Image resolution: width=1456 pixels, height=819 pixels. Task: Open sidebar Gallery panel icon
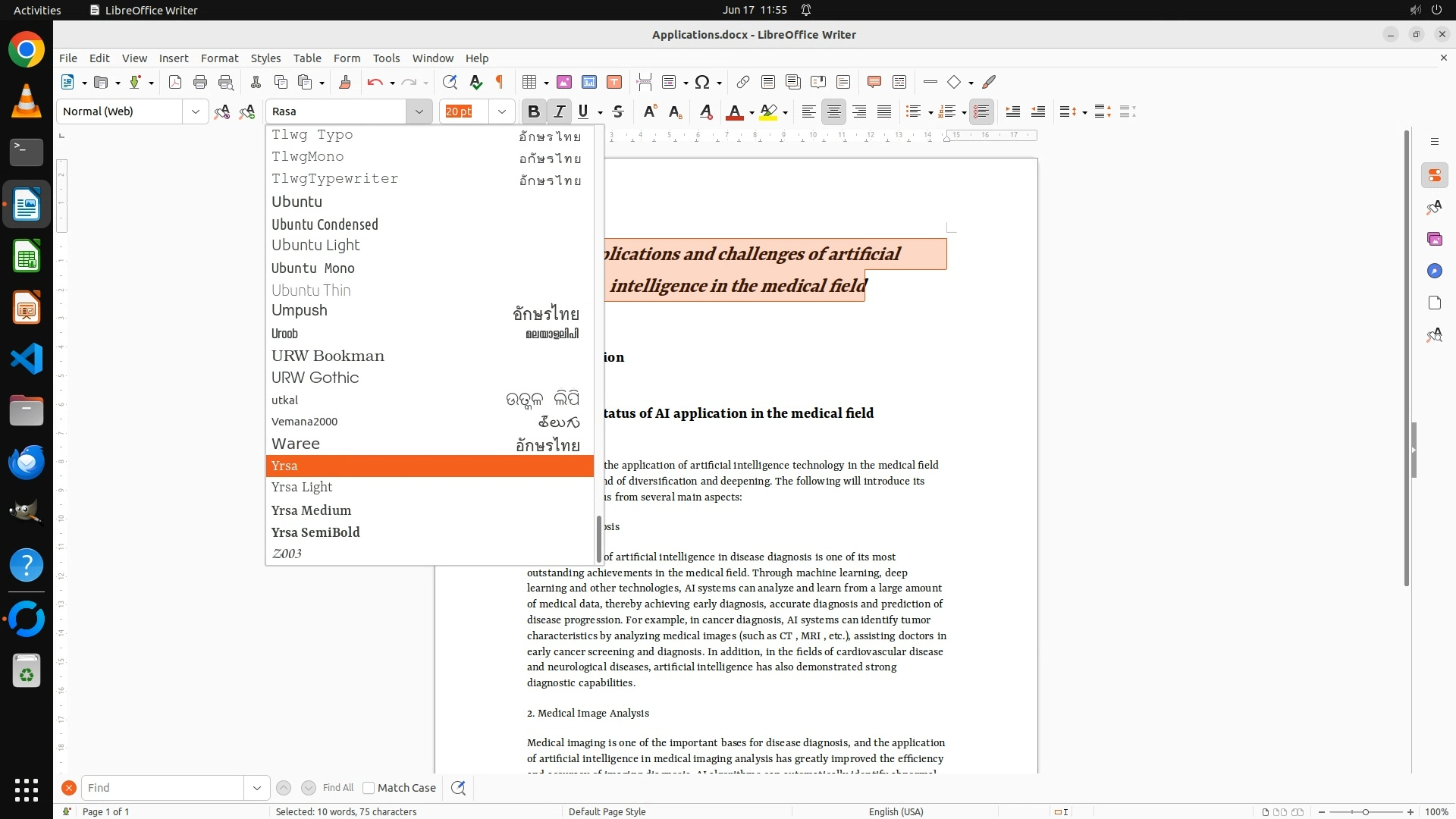[1434, 239]
